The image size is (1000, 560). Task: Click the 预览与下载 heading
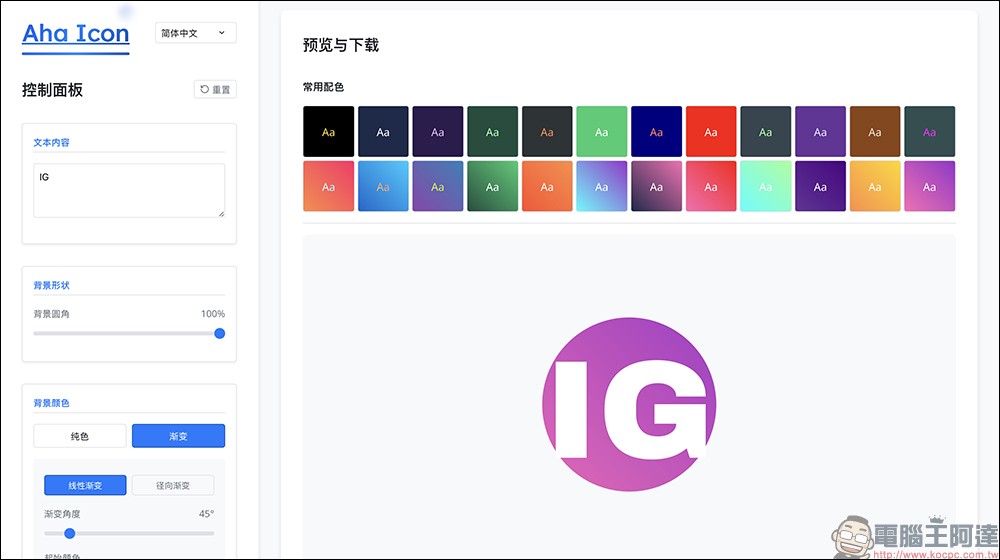tap(341, 45)
